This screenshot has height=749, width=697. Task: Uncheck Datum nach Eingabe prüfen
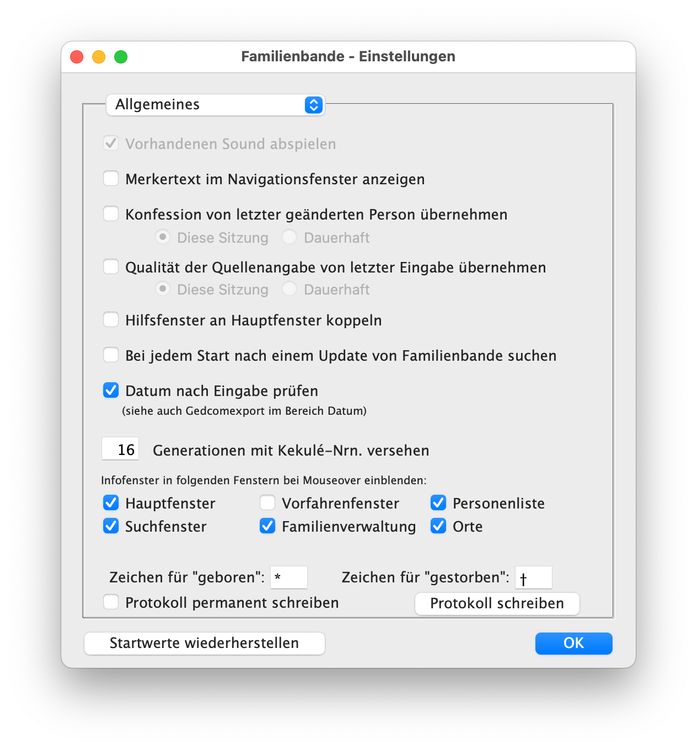111,390
